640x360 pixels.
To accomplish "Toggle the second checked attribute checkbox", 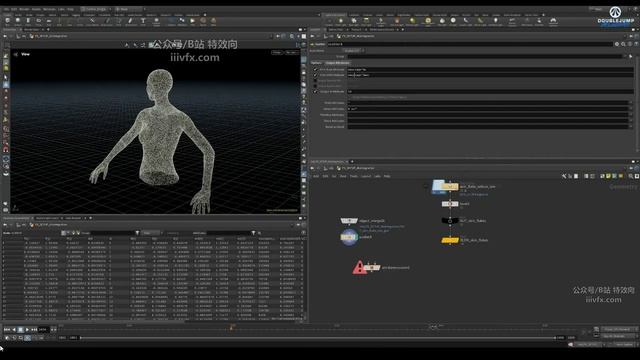I will pos(315,75).
